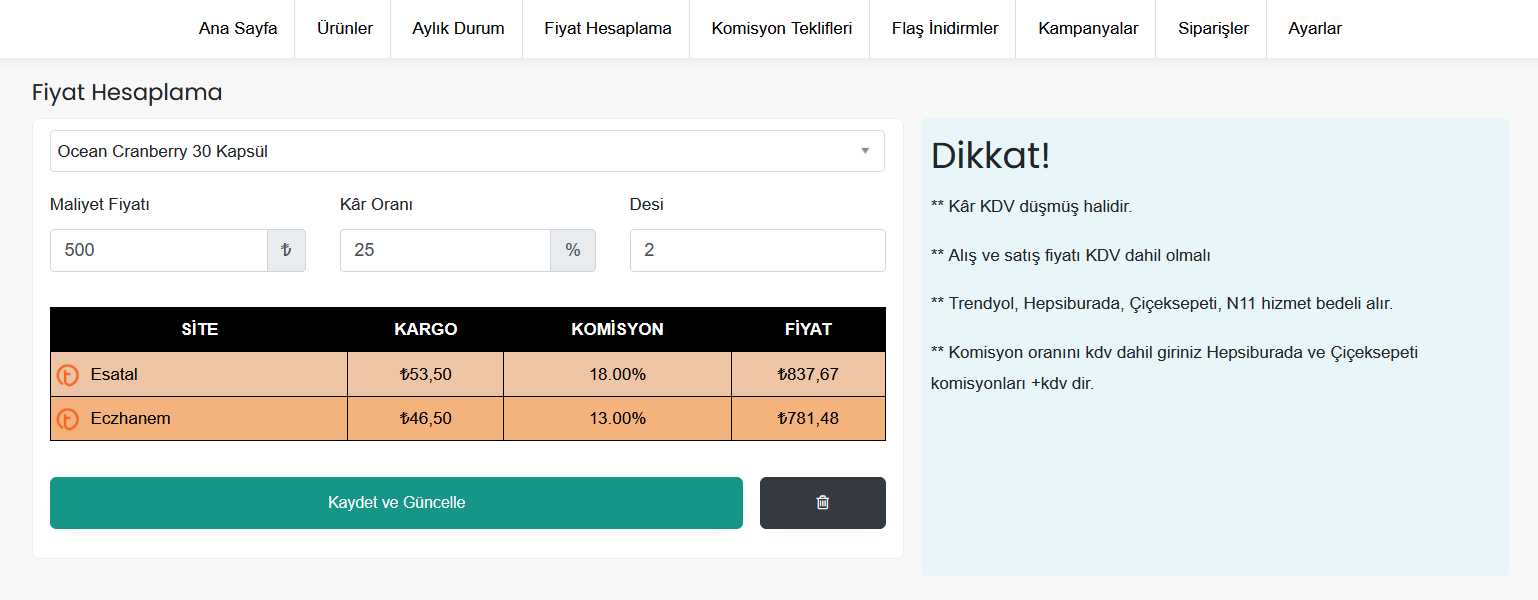Click the trash delete icon button

coord(822,503)
